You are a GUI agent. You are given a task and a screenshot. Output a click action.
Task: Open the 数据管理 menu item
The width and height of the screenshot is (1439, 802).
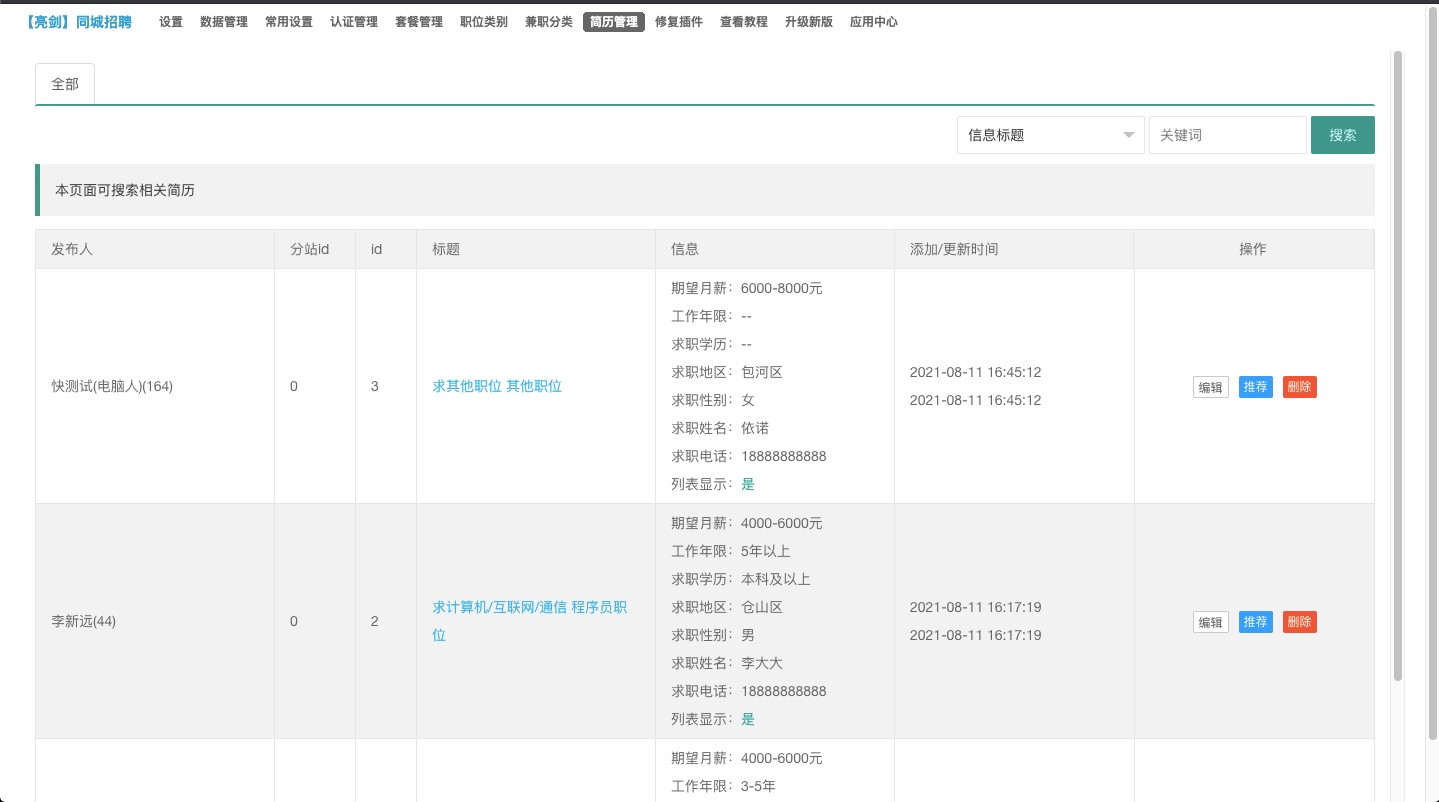pyautogui.click(x=224, y=22)
